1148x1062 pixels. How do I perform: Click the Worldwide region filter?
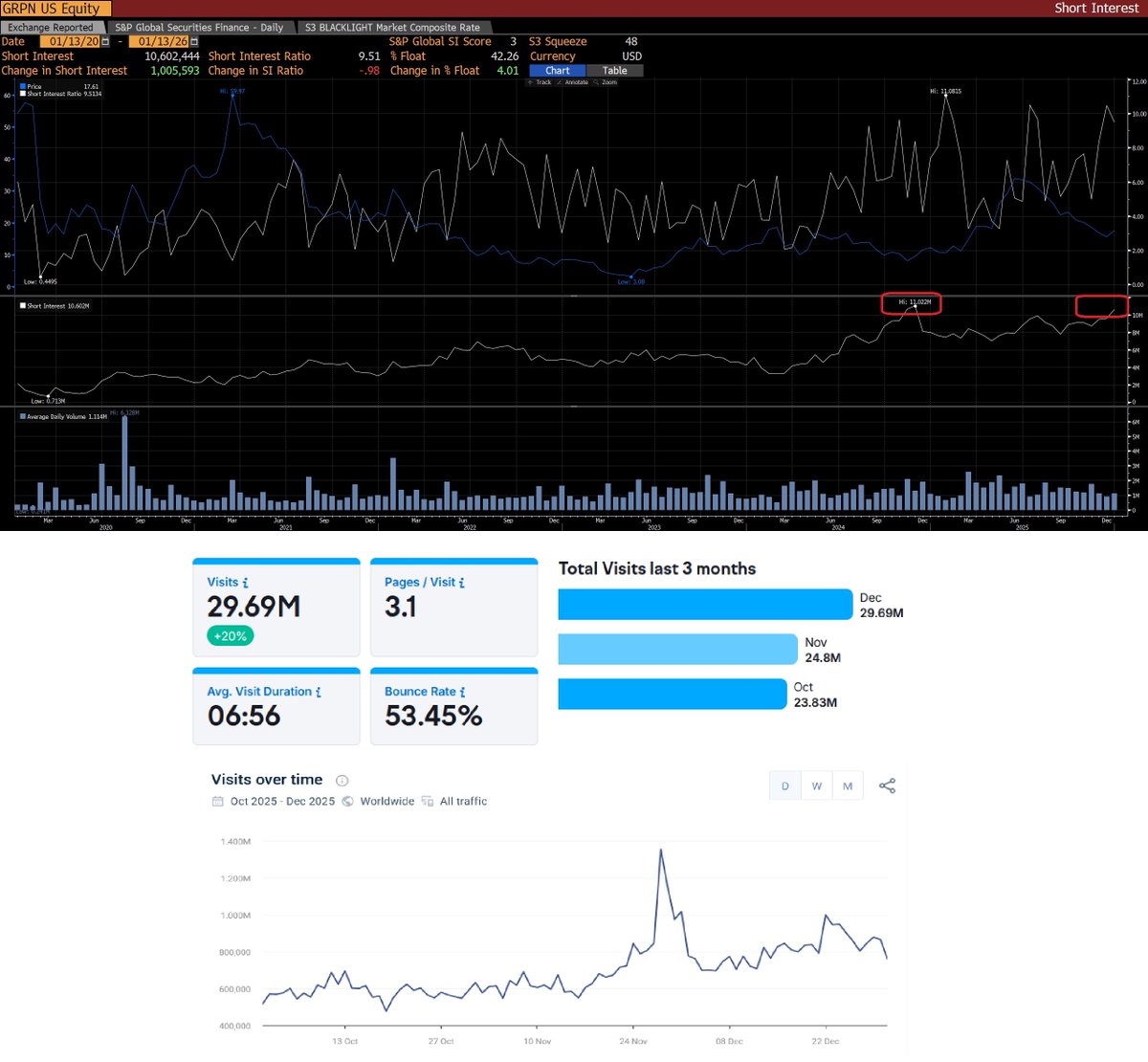tap(387, 802)
